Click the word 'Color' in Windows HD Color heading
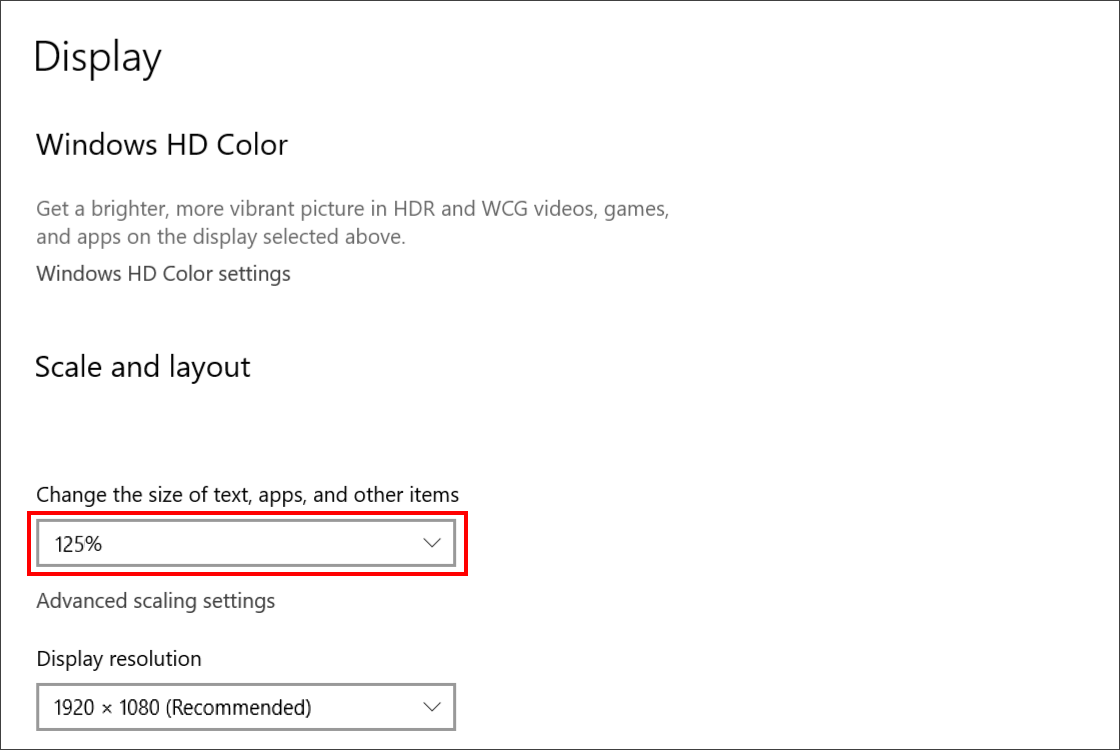The image size is (1120, 750). pyautogui.click(x=252, y=145)
